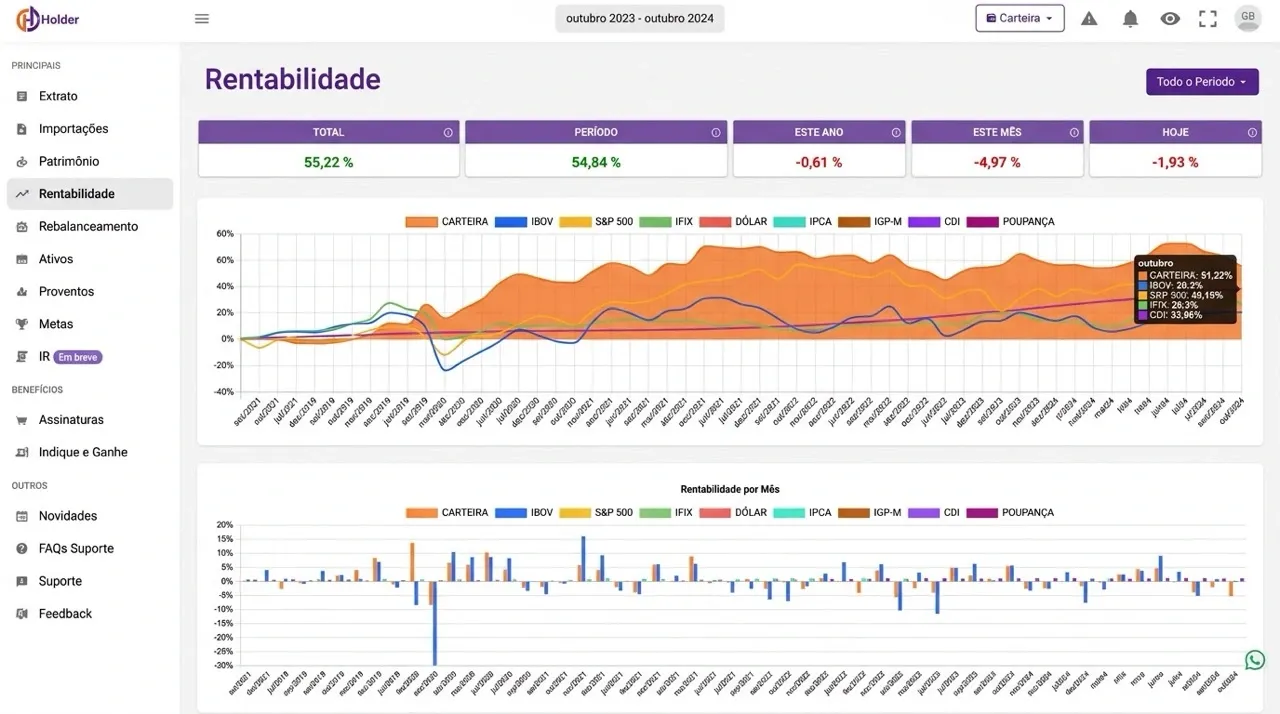
Task: Open the date range selector outubro 2023 - outubro 2024
Action: pyautogui.click(x=639, y=17)
